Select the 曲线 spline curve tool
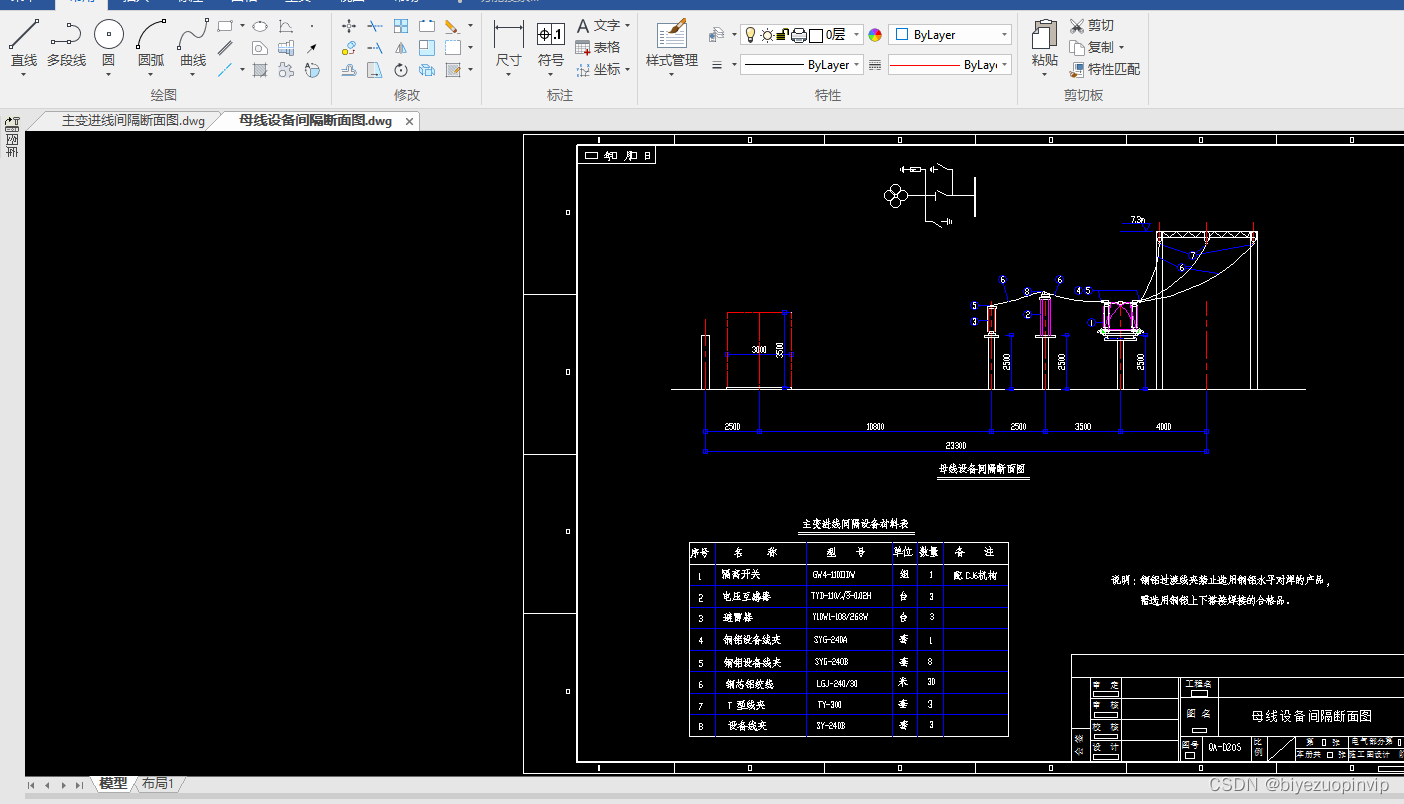 coord(193,45)
